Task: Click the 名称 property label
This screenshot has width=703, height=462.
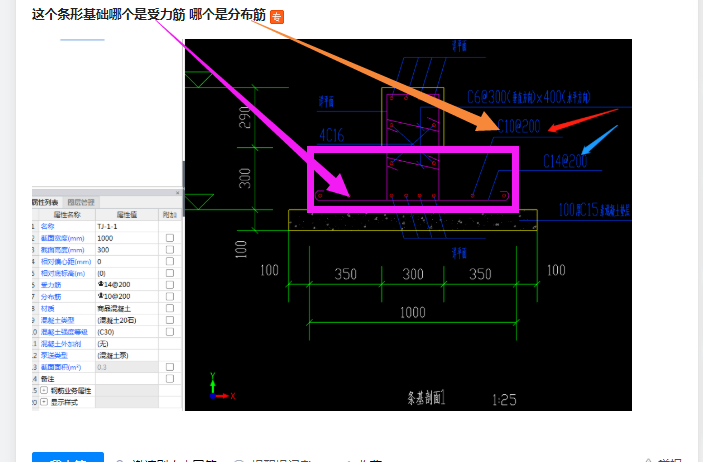Action: tap(48, 227)
